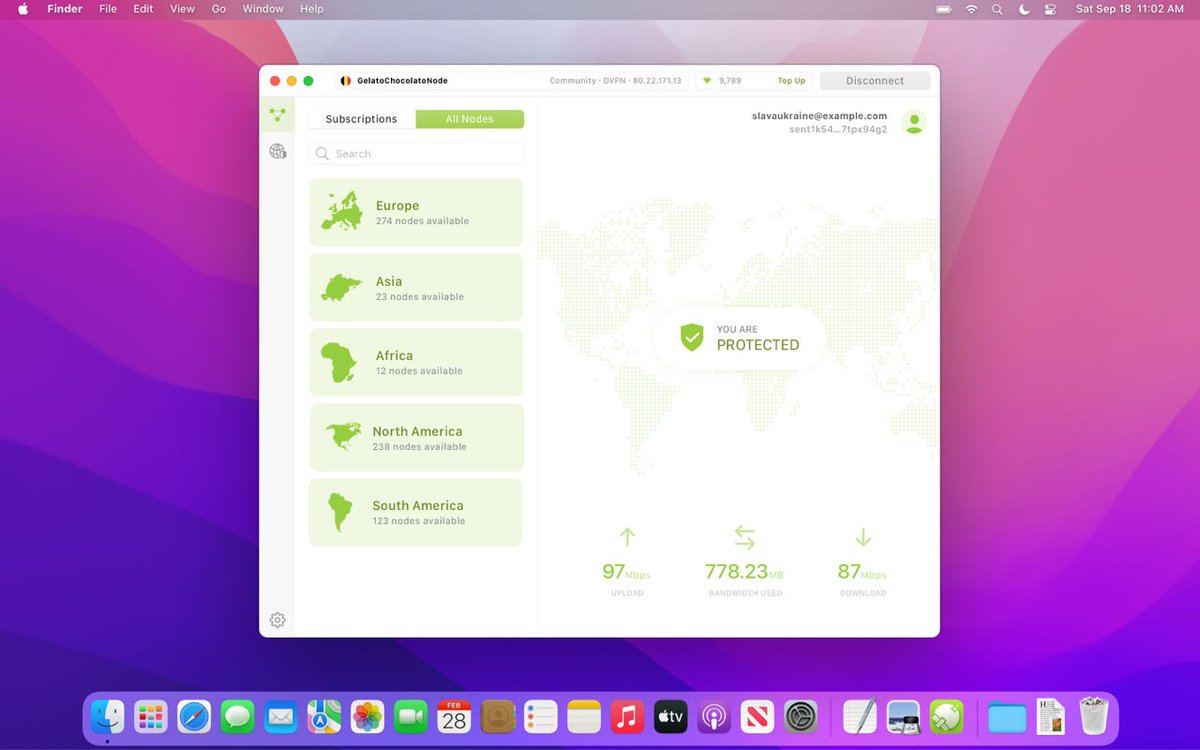The height and width of the screenshot is (750, 1200).
Task: Select the All Nodes tab
Action: 469,118
